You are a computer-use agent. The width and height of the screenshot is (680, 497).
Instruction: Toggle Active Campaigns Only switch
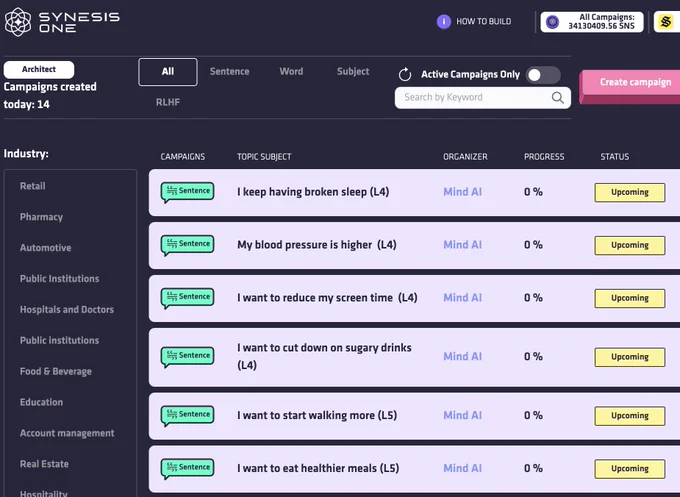[x=543, y=75]
